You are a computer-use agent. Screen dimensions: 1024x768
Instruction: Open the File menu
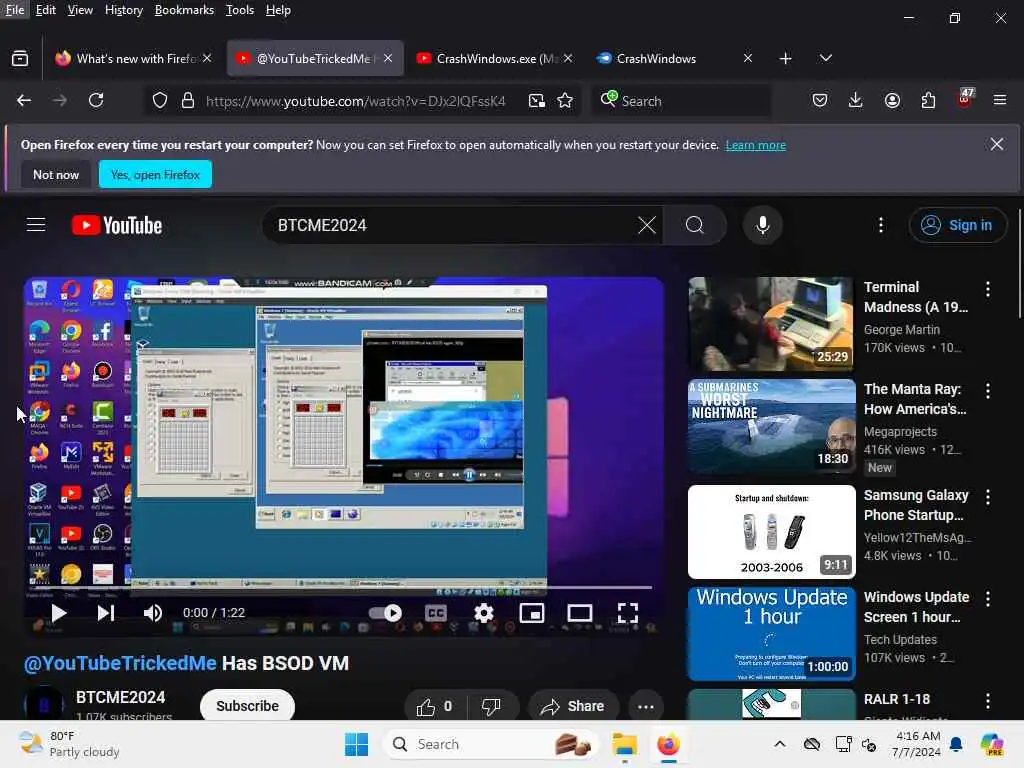tap(14, 10)
